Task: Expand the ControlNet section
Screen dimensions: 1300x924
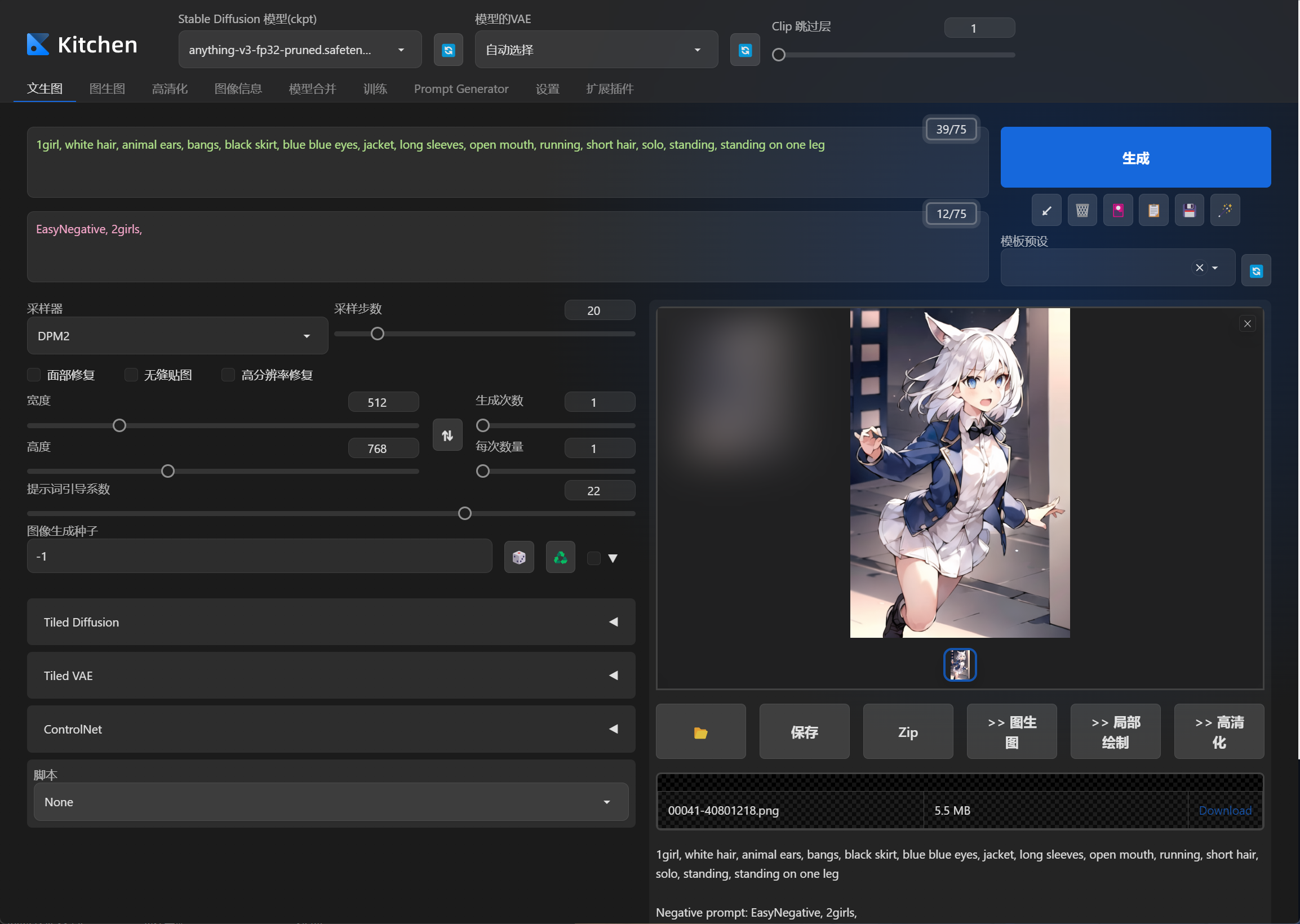Action: click(331, 729)
